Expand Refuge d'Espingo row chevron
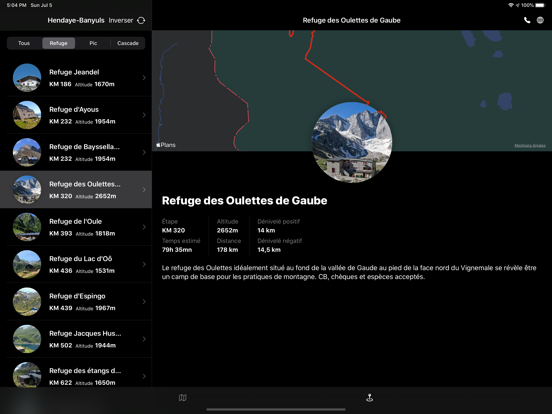The image size is (552, 414). 144,302
